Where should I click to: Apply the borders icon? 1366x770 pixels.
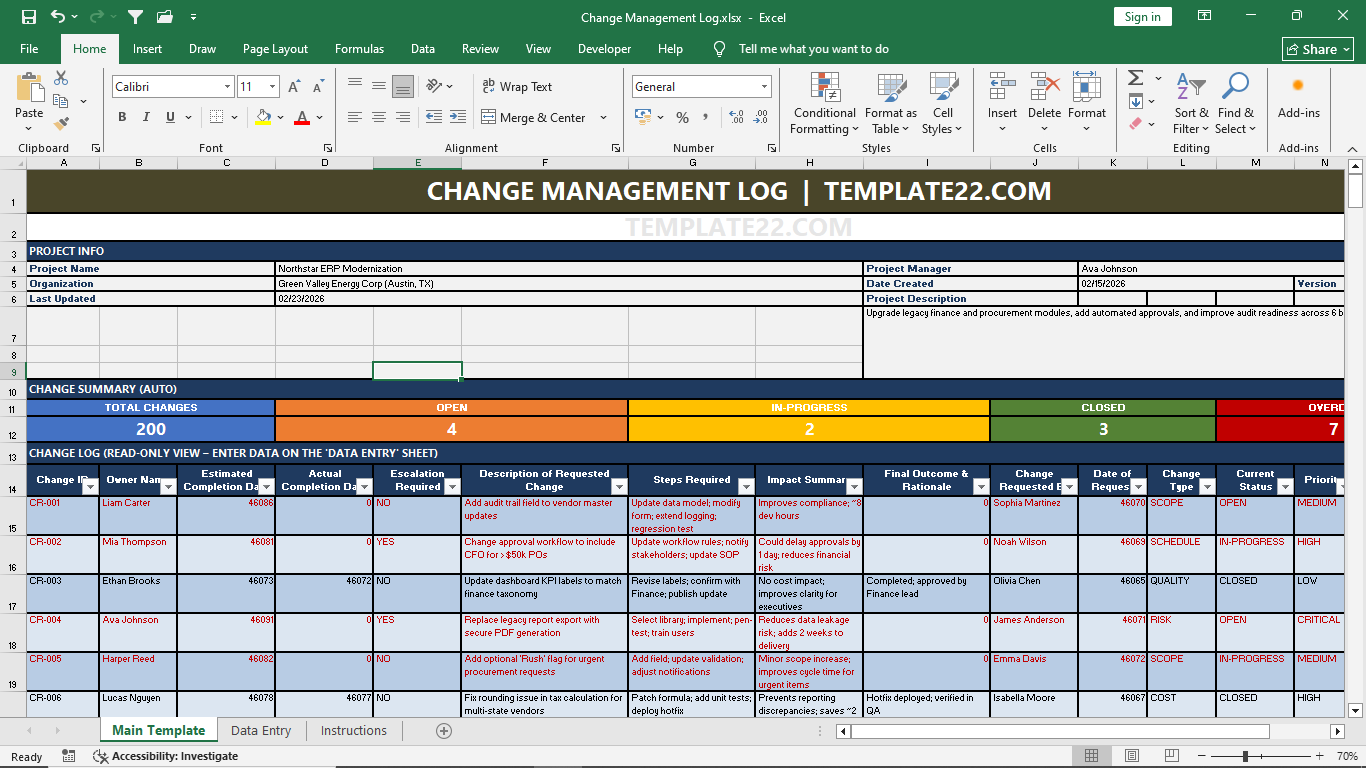point(215,117)
